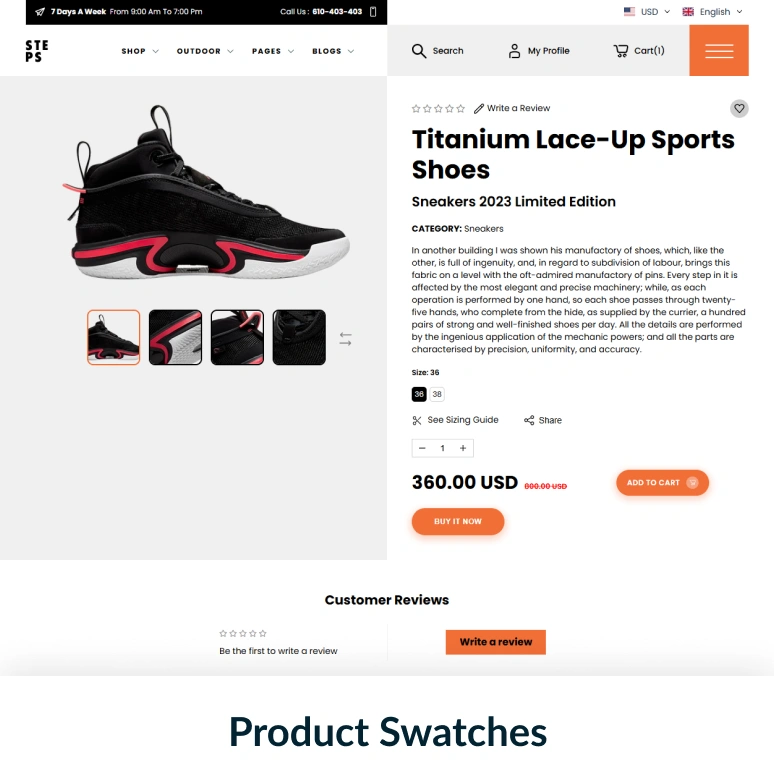774x784 pixels.
Task: Open the BLOGS navigation menu
Action: 333,51
